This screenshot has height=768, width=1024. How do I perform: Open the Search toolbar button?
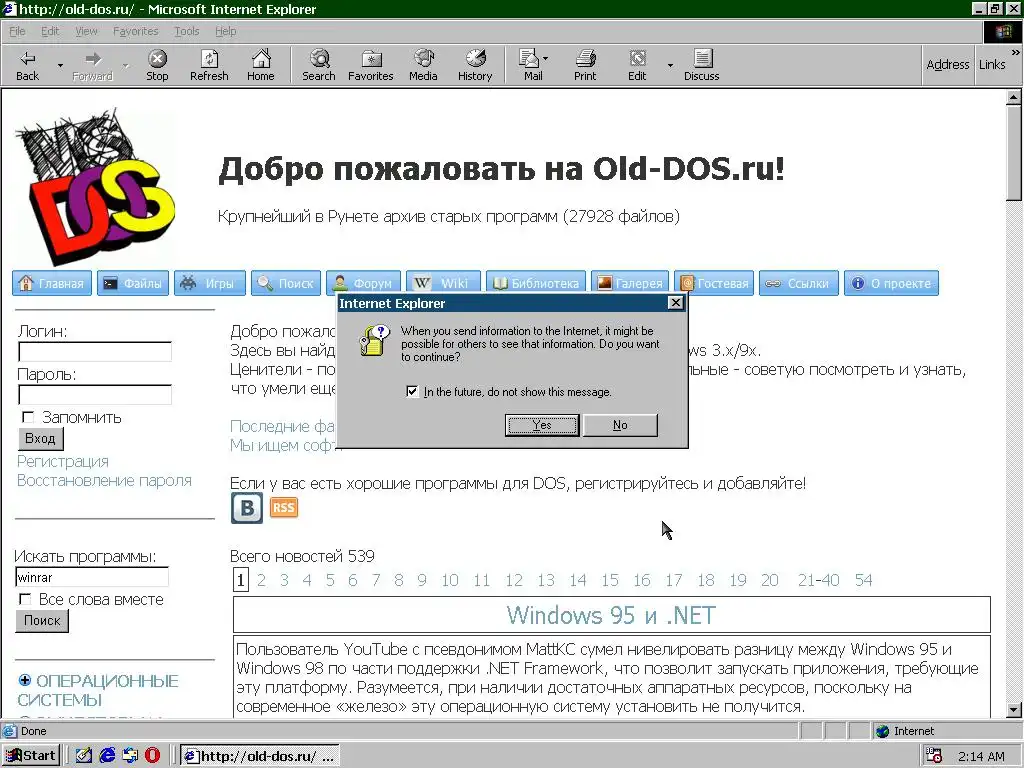pos(319,65)
